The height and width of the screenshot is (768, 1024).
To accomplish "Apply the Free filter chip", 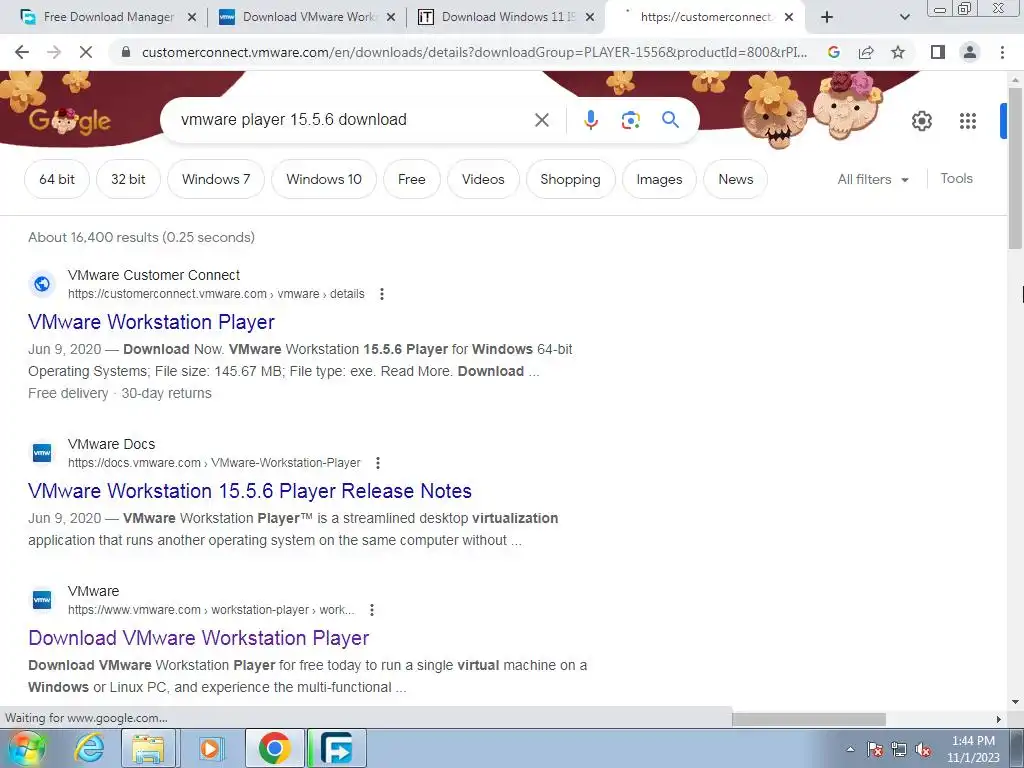I will (x=411, y=179).
